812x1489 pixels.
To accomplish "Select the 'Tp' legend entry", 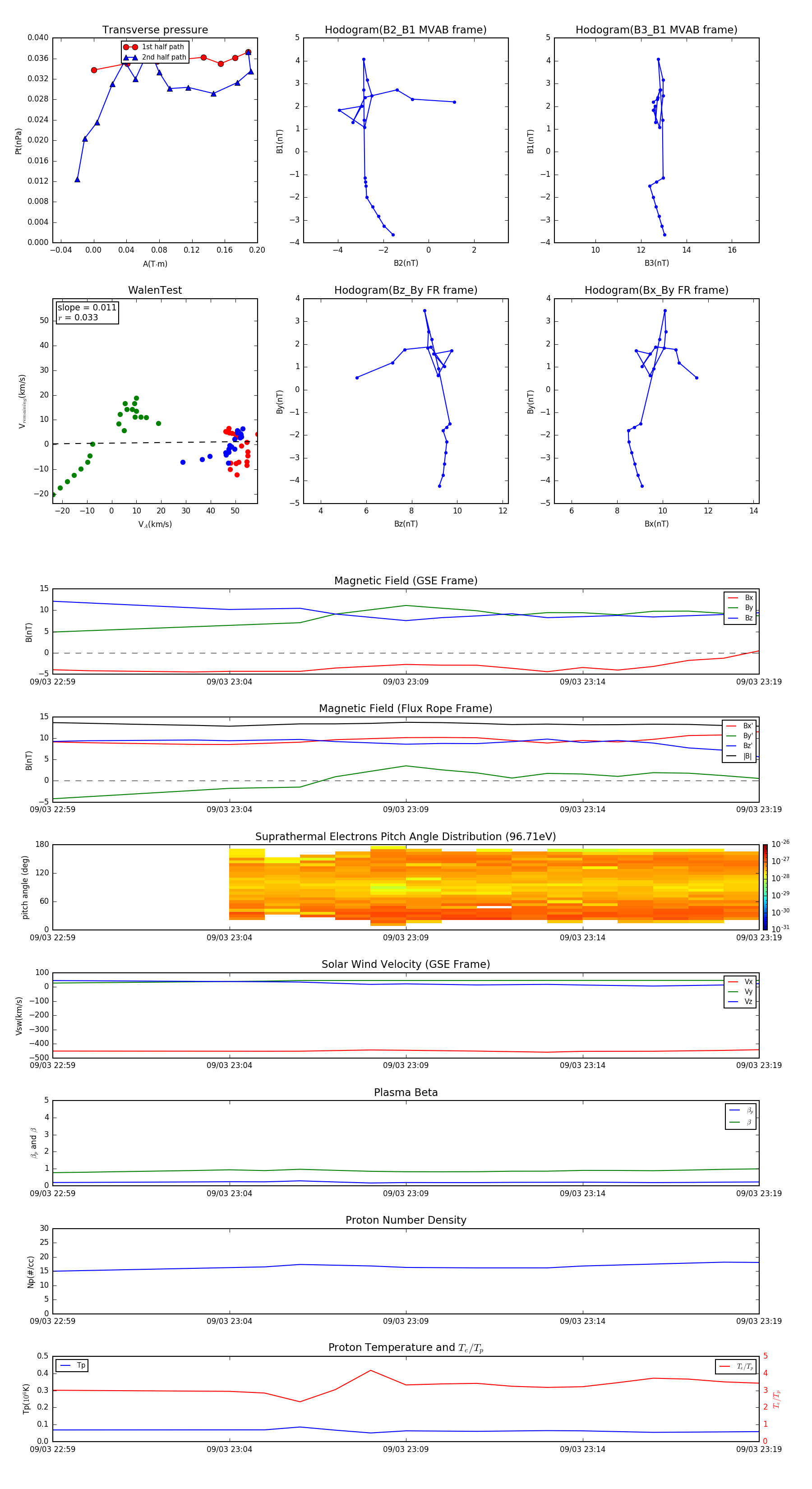I will 73,1365.
